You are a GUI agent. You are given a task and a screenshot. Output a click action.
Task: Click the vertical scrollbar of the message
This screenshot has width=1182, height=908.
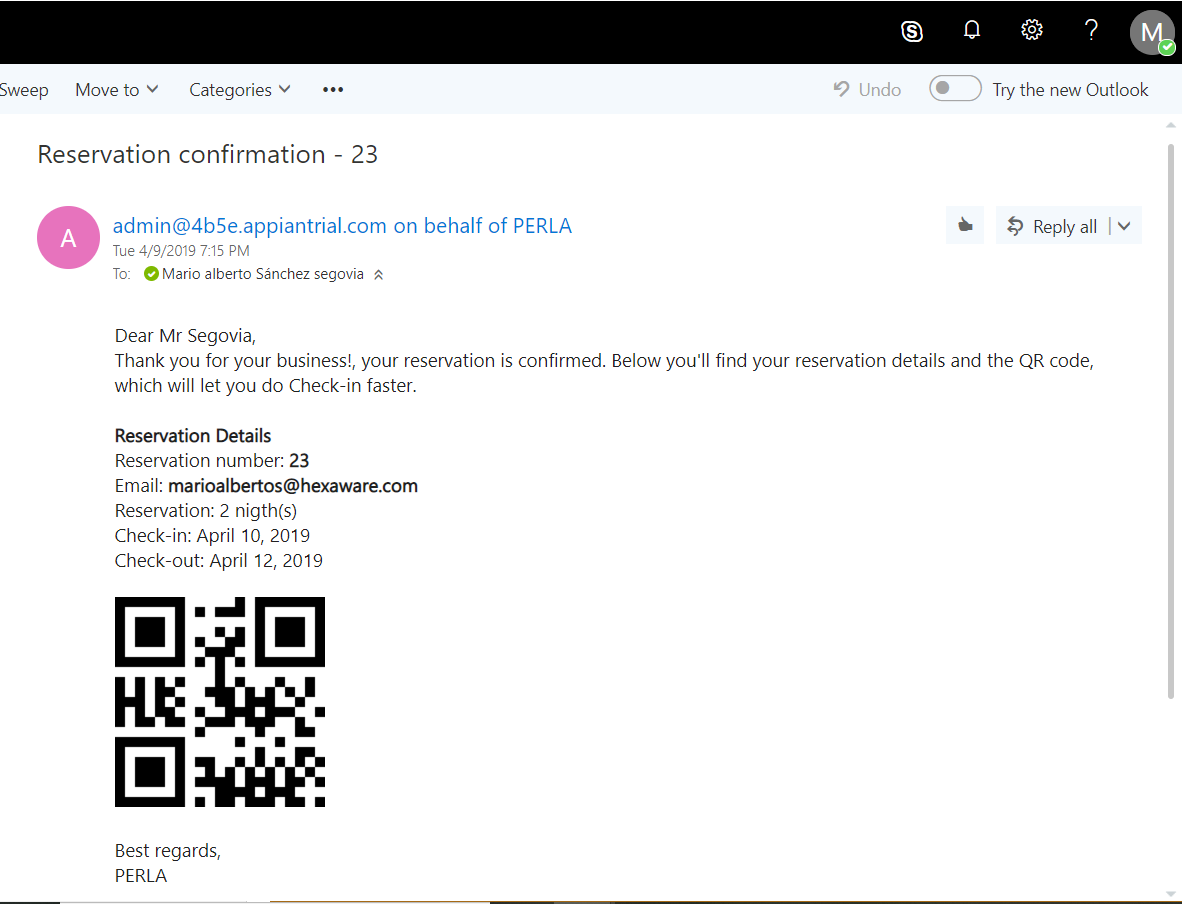tap(1170, 422)
